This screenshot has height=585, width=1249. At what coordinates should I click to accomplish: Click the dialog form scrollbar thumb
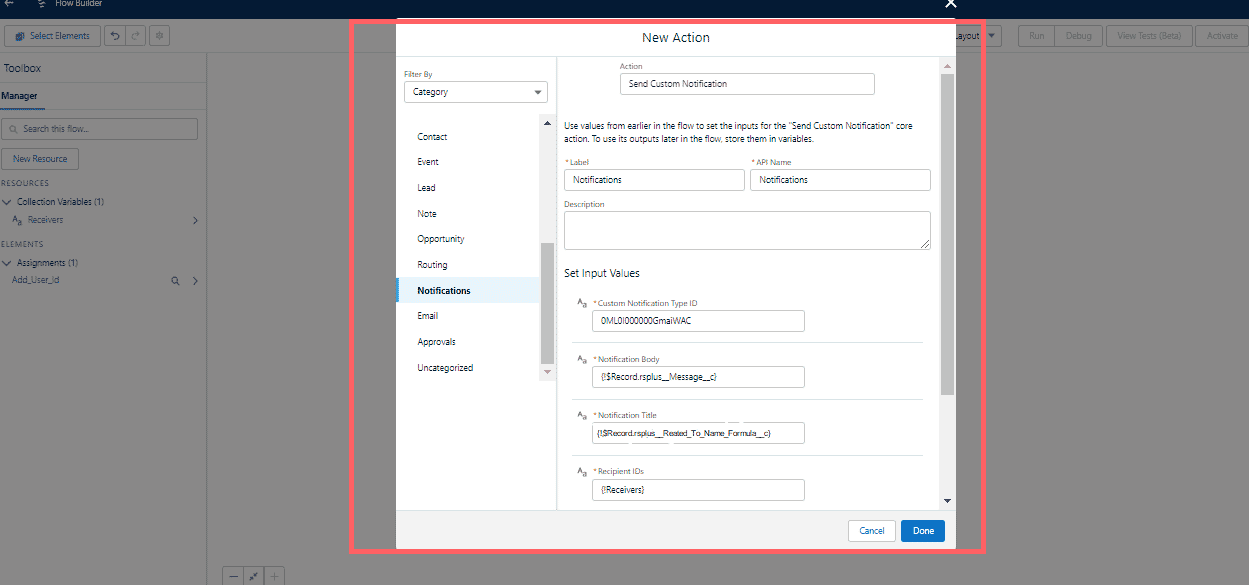pyautogui.click(x=947, y=234)
